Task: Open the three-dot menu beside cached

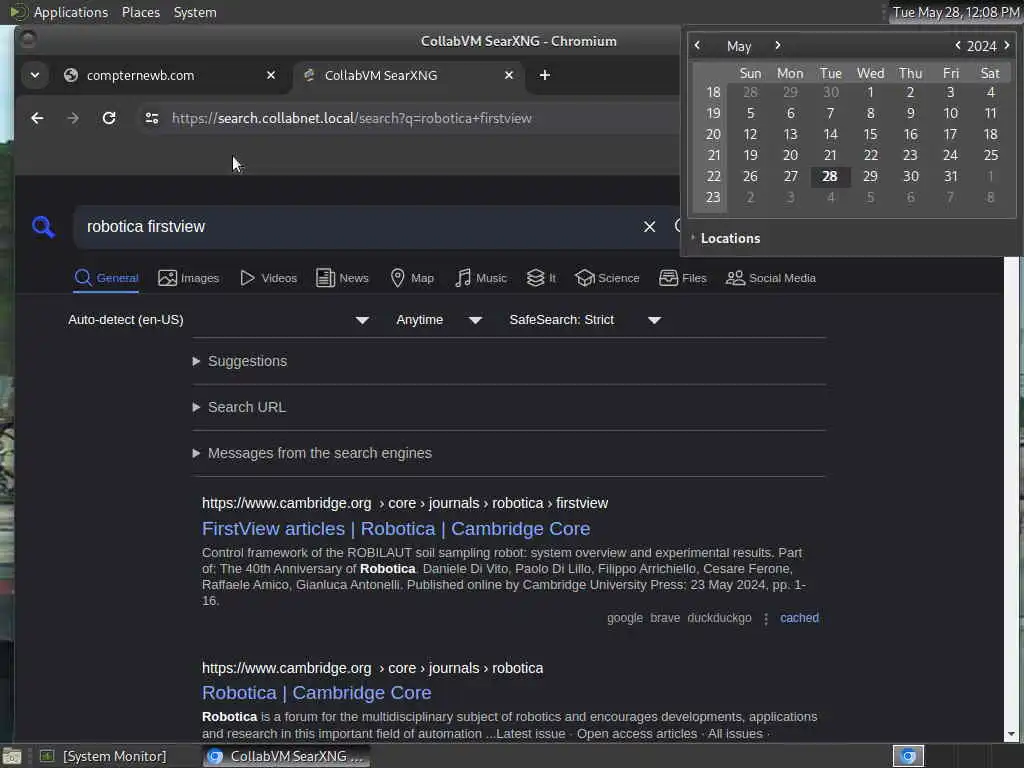Action: point(766,618)
